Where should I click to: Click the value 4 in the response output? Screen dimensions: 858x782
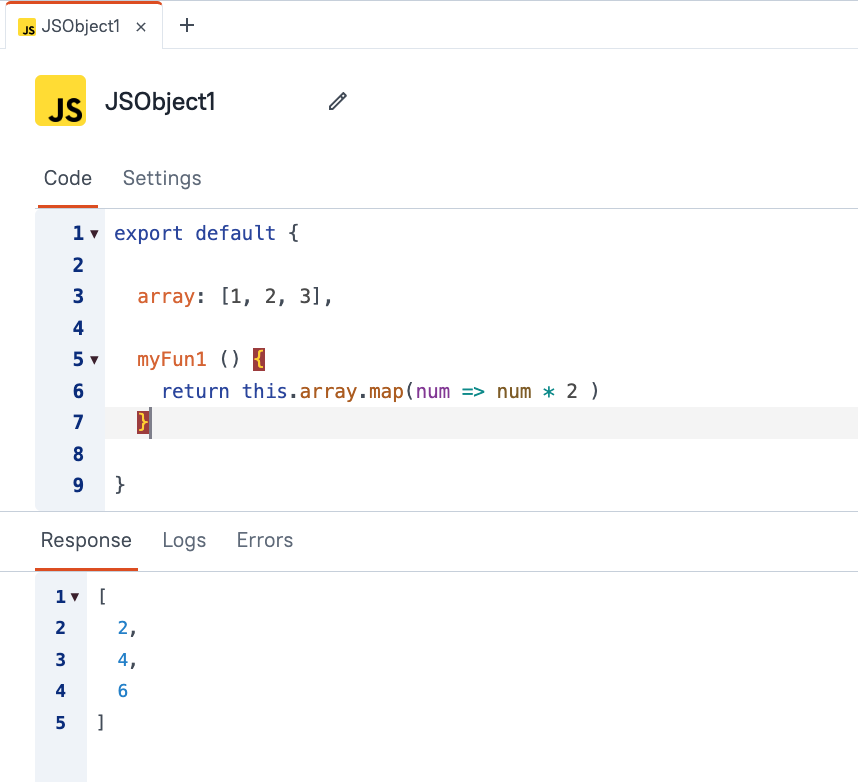pos(123,660)
